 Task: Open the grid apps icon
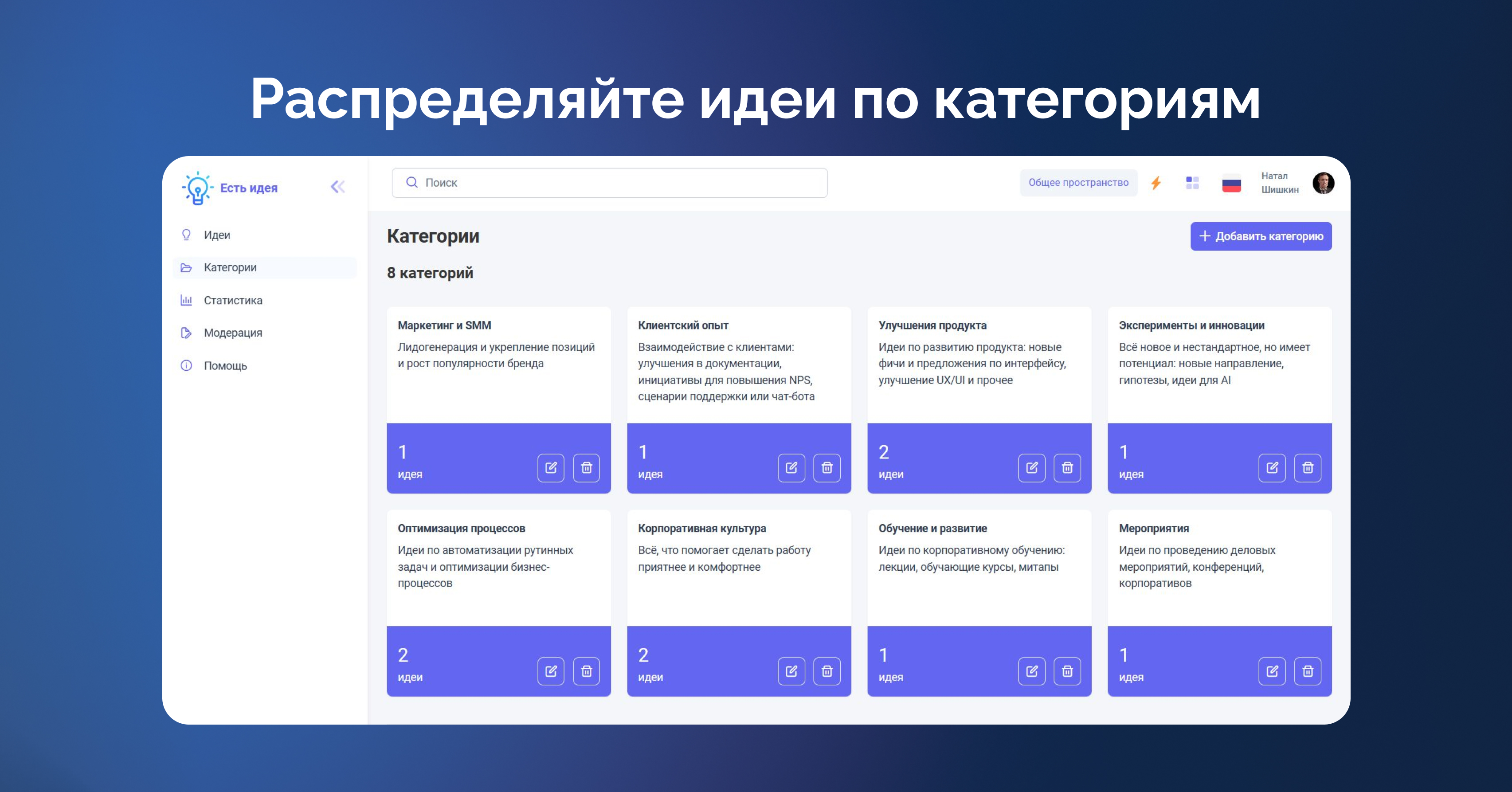(1192, 183)
